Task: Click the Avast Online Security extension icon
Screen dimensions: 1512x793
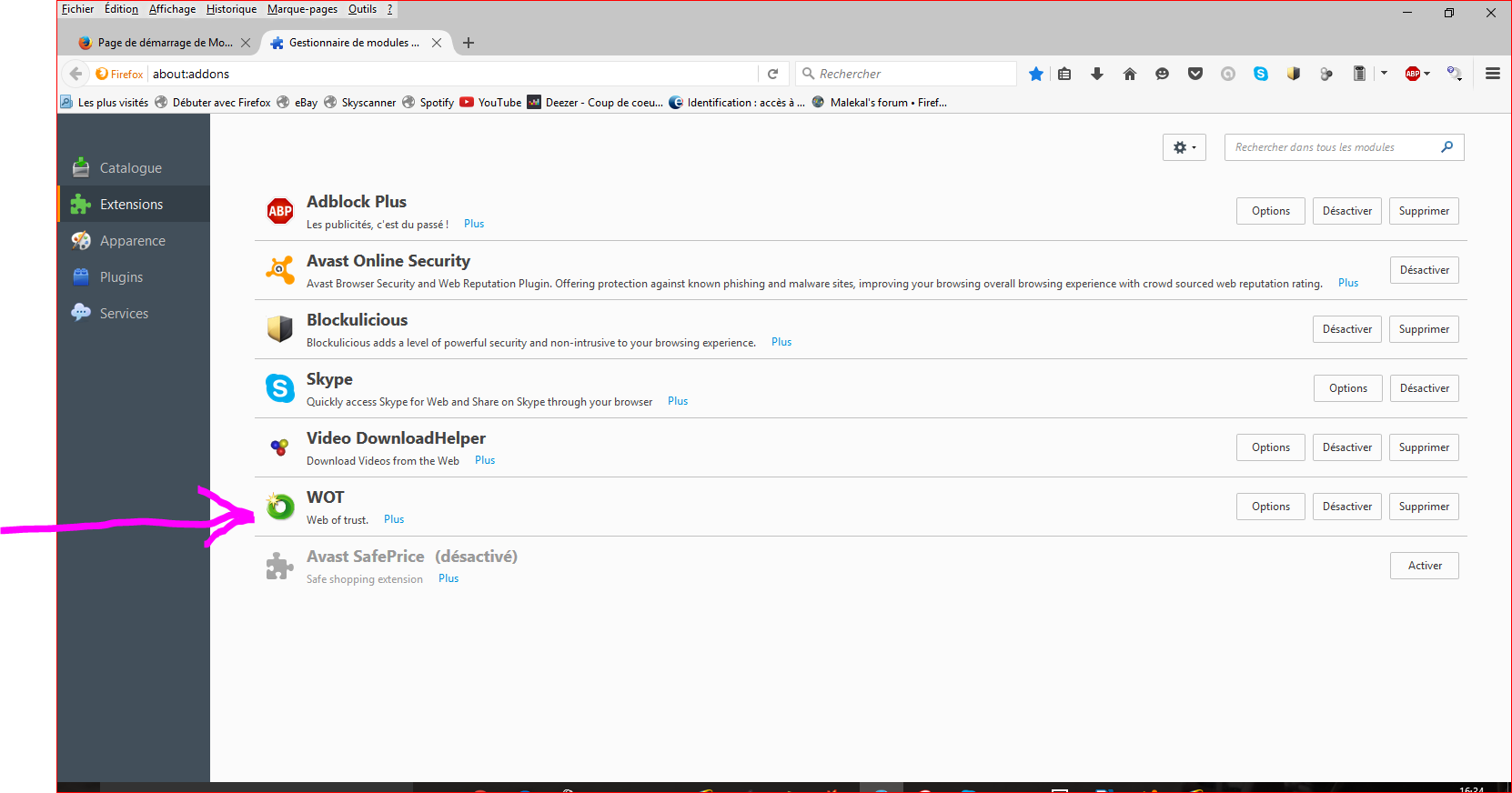Action: point(280,270)
